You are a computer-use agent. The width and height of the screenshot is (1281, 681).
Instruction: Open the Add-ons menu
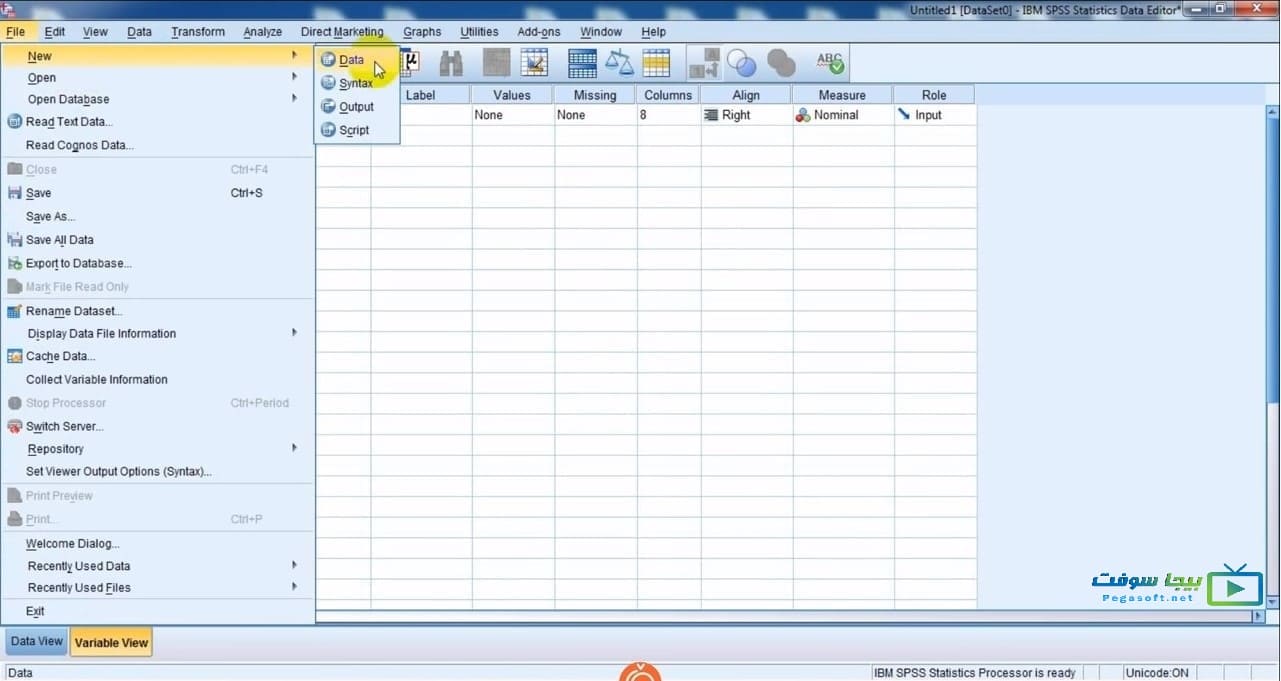coord(539,32)
